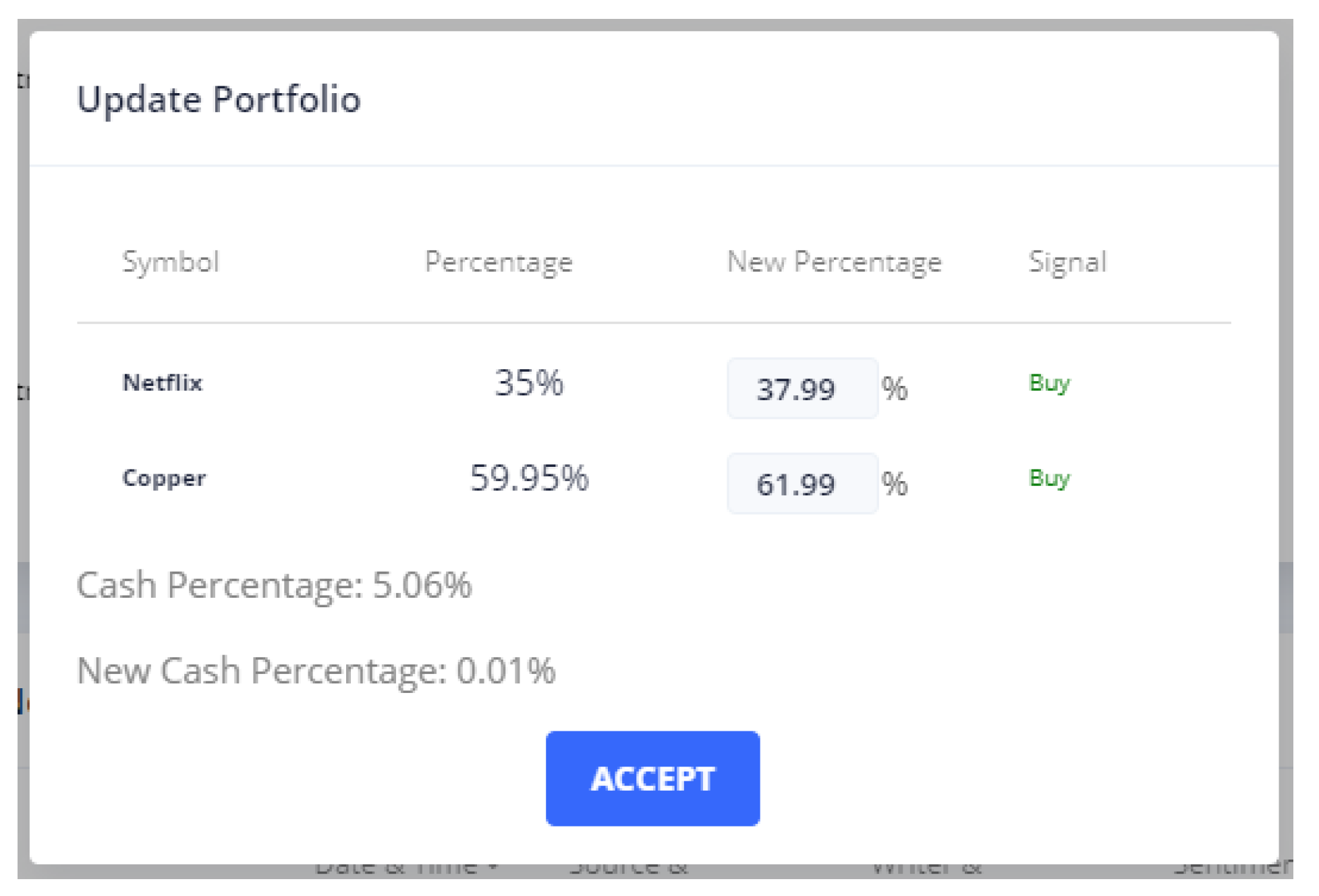Click the ACCEPT button
The image size is (1319, 896).
652,778
